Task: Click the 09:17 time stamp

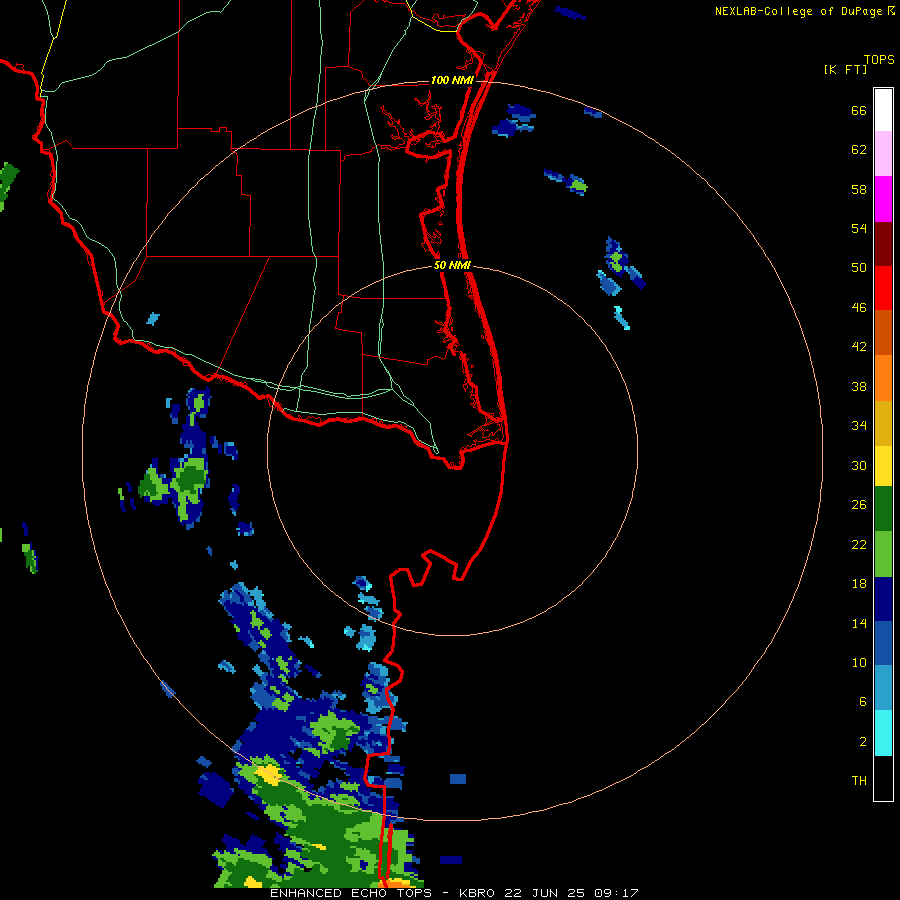Action: tap(616, 893)
